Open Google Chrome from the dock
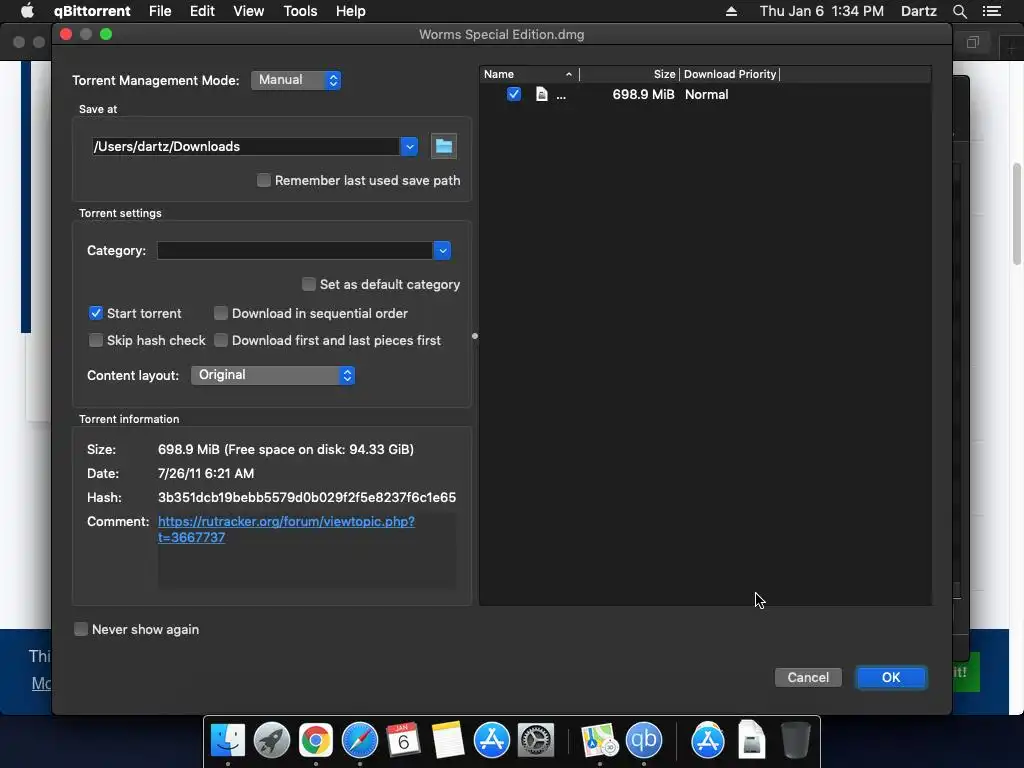The height and width of the screenshot is (768, 1024). (315, 741)
